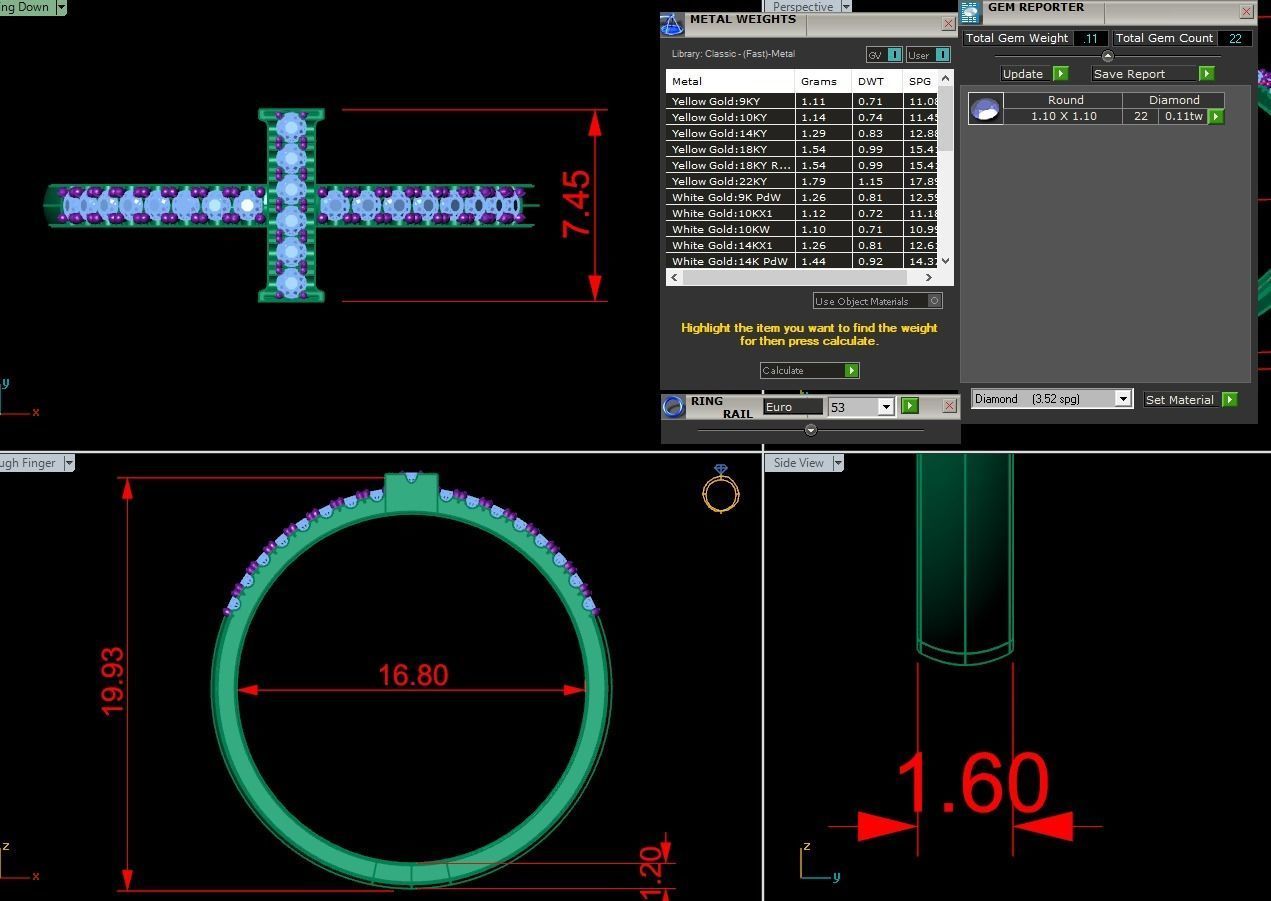Click the green arrow beside Calculate
This screenshot has width=1271, height=901.
tap(852, 371)
